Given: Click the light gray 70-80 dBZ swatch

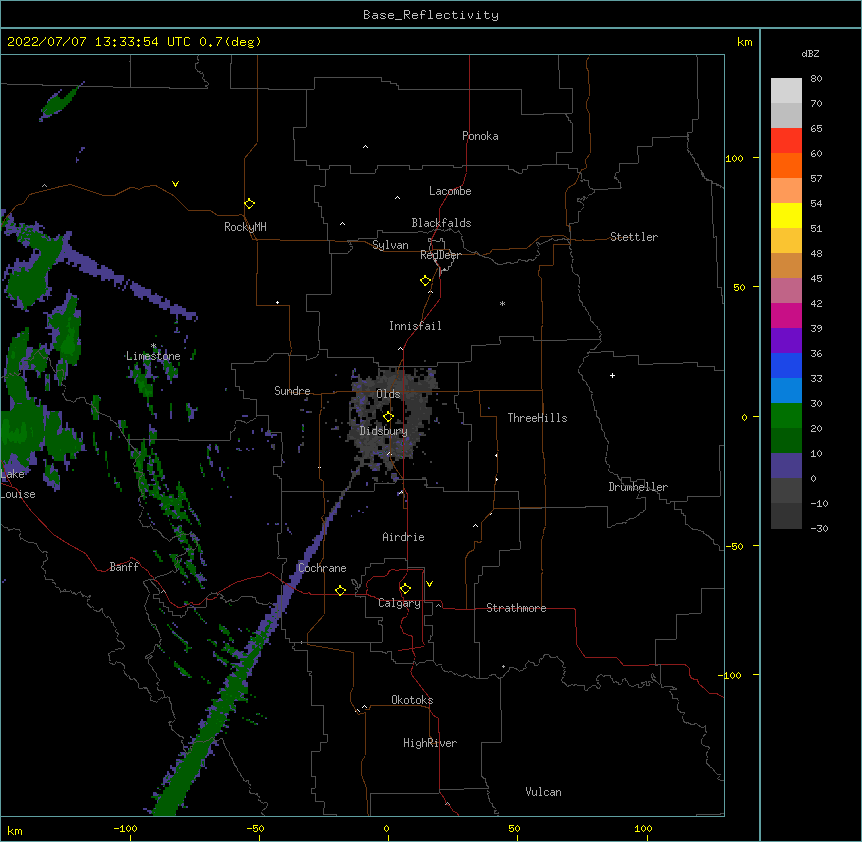Looking at the screenshot, I should pyautogui.click(x=786, y=91).
